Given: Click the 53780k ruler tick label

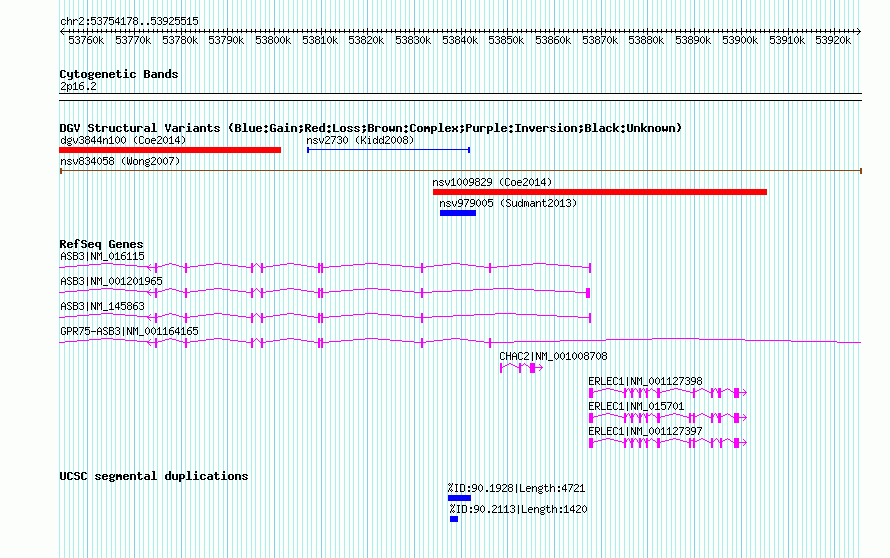Looking at the screenshot, I should click(x=180, y=40).
